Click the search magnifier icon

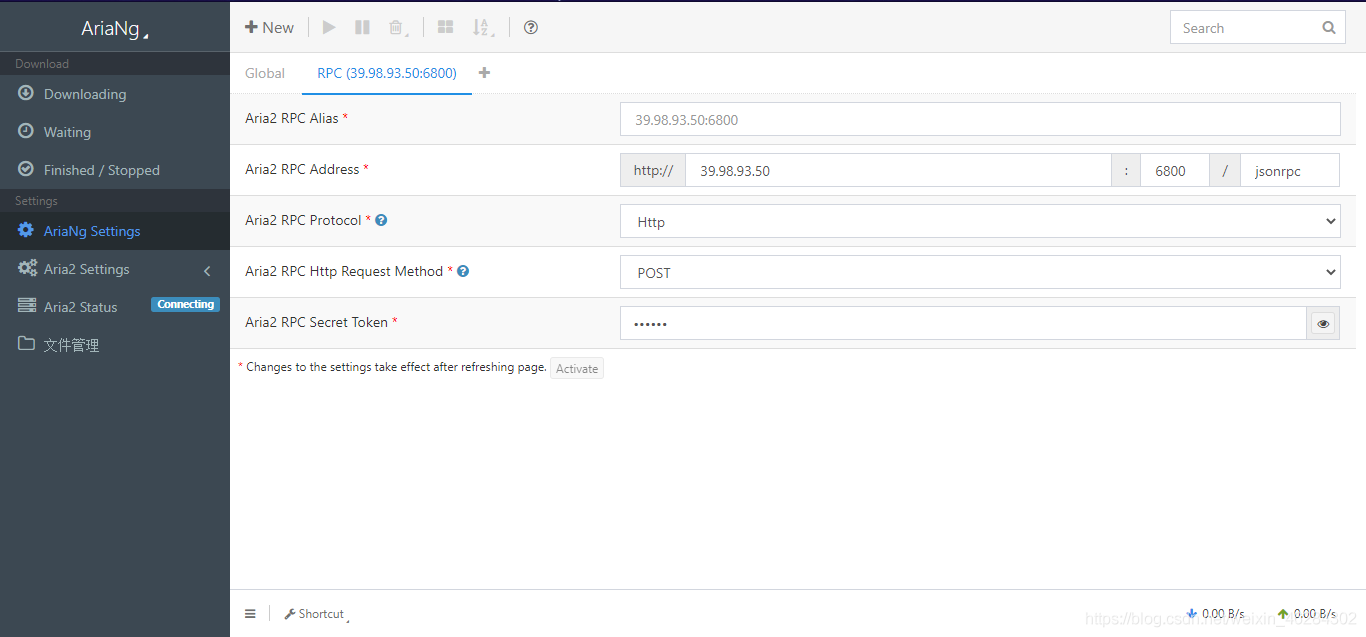pyautogui.click(x=1328, y=28)
